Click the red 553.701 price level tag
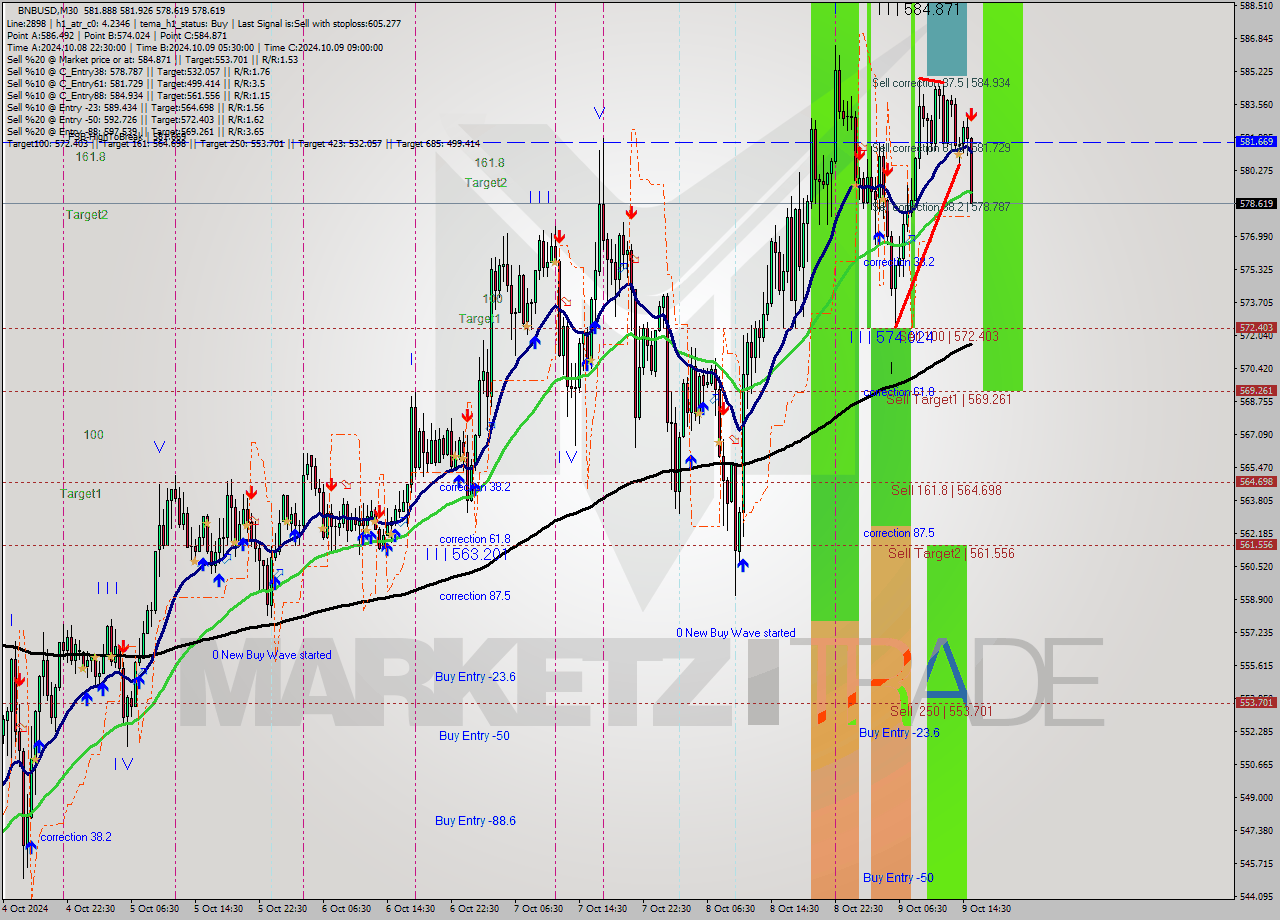The width and height of the screenshot is (1280, 920). point(1257,703)
